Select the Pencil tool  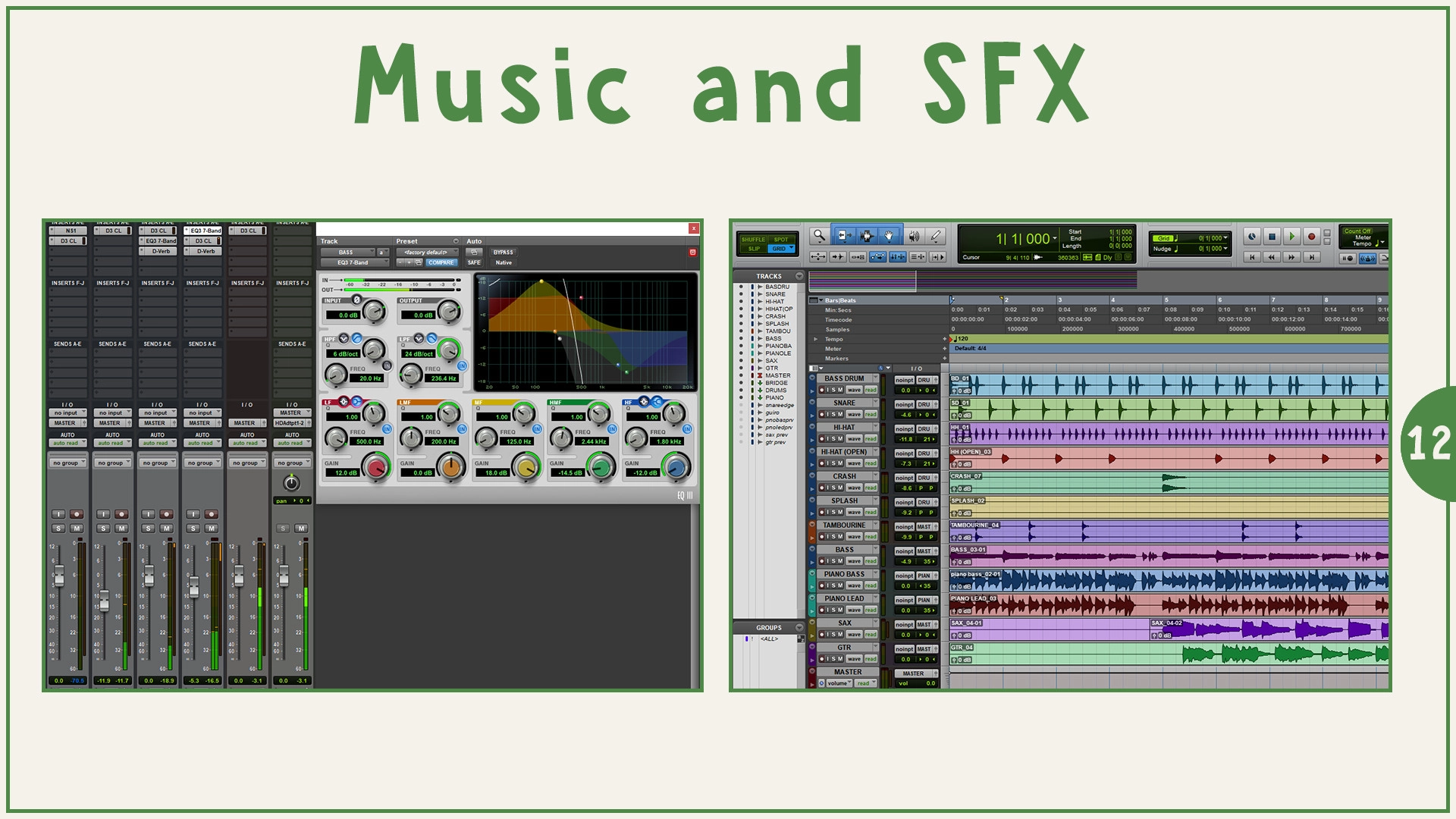936,236
